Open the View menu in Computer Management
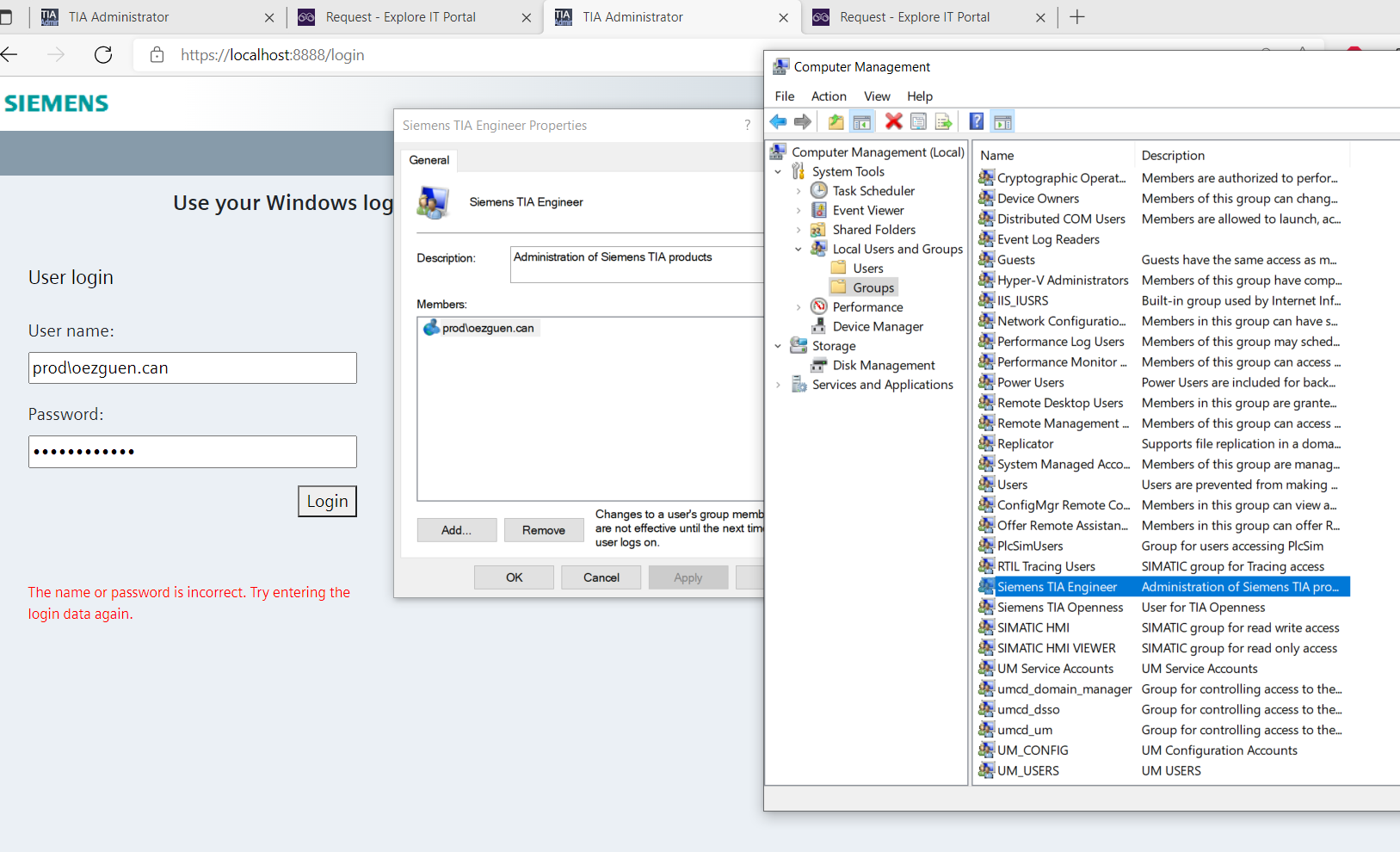Image resolution: width=1400 pixels, height=852 pixels. coord(877,96)
